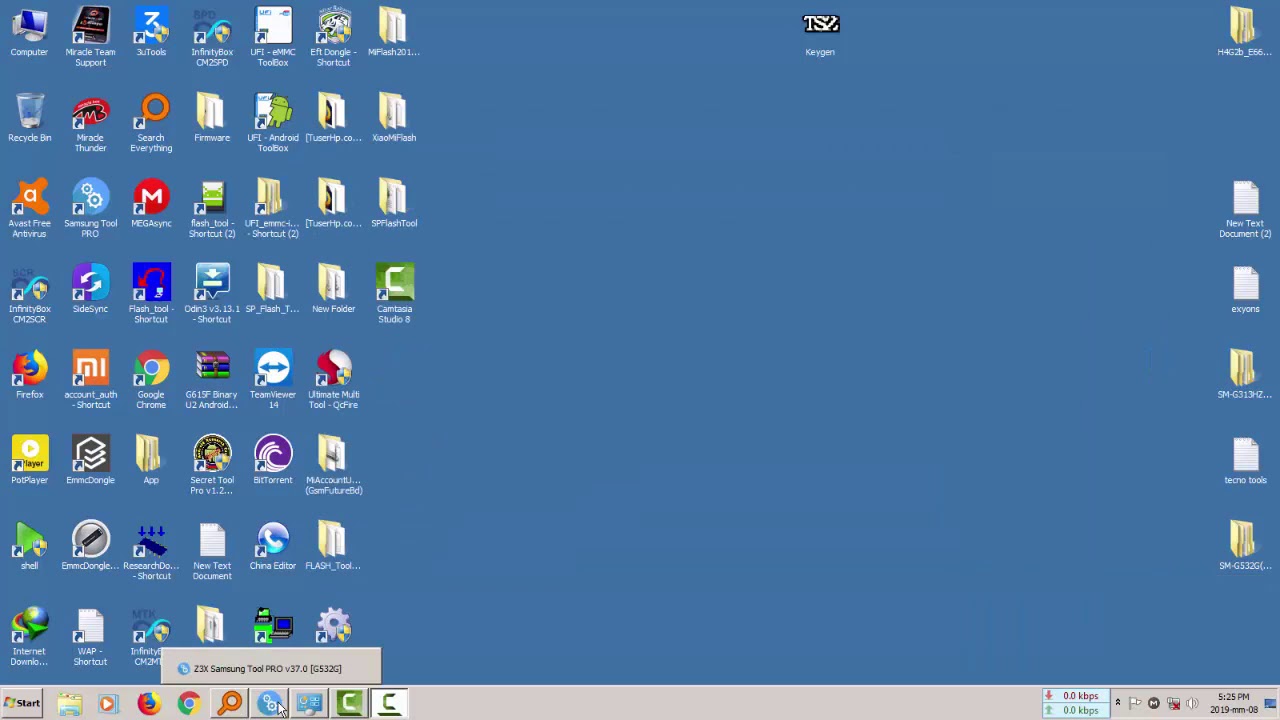Open WAP - Shortcut file
The image size is (1280, 720).
(90, 637)
